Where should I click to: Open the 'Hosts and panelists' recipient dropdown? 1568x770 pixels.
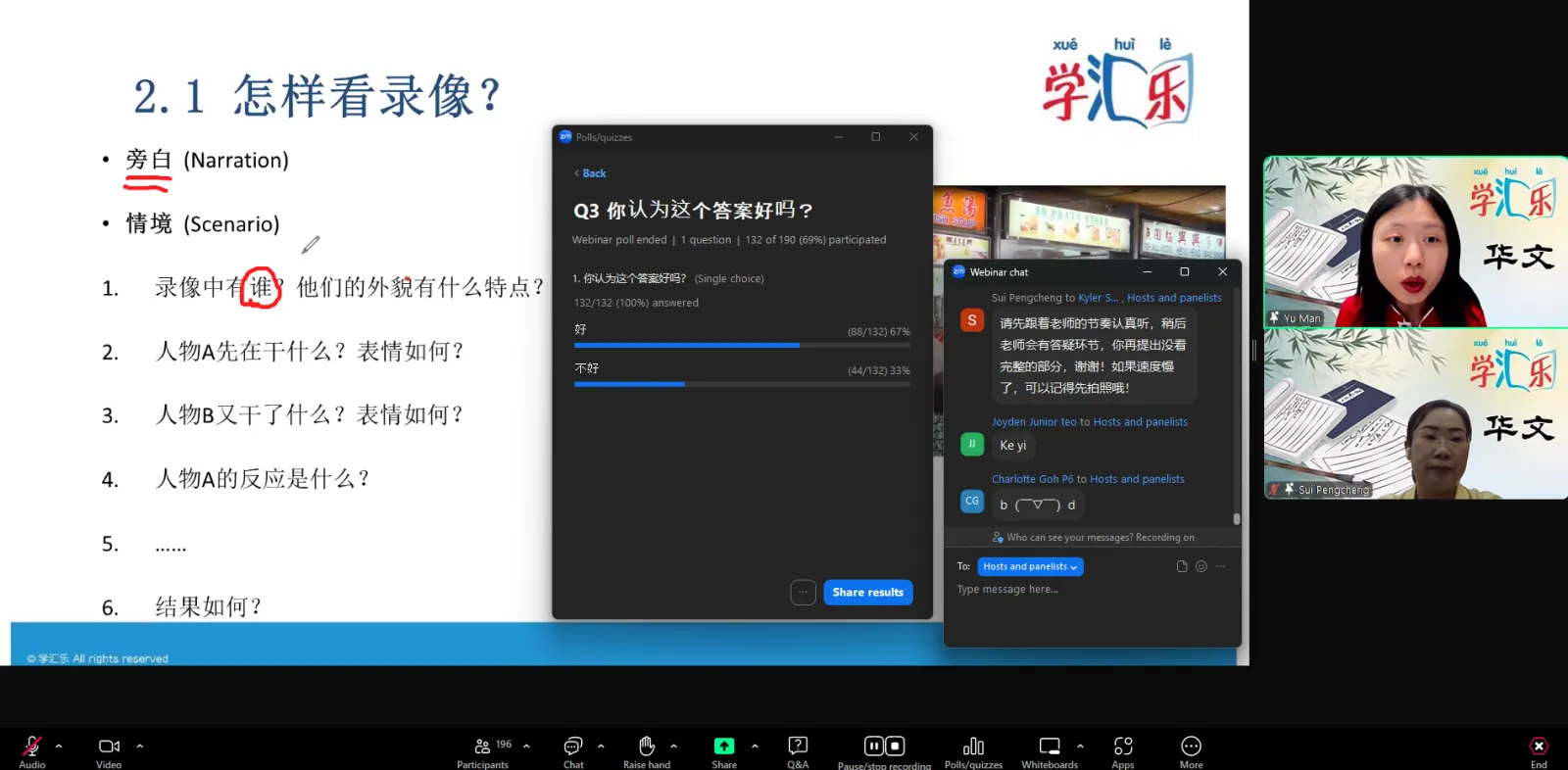pos(1030,566)
